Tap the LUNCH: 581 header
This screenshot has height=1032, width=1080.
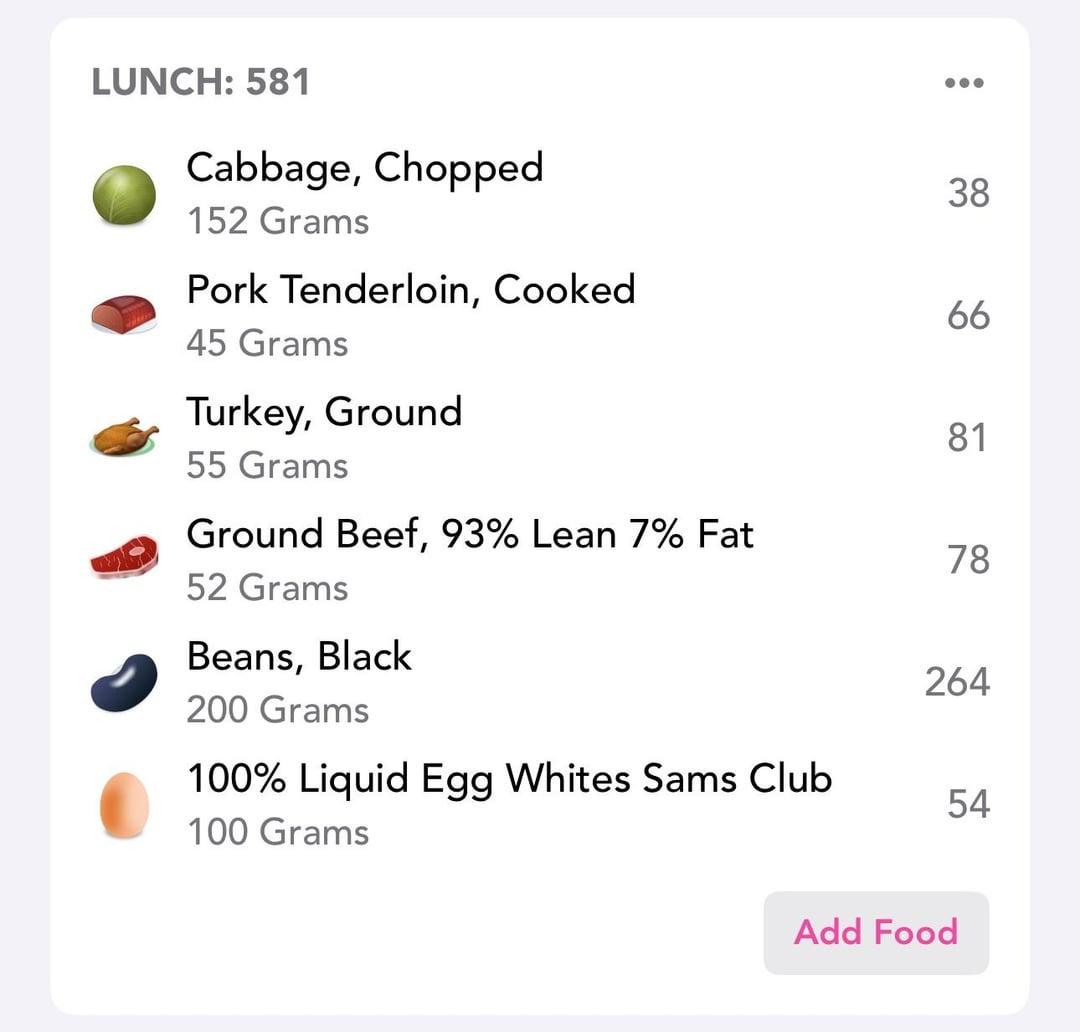pos(200,82)
